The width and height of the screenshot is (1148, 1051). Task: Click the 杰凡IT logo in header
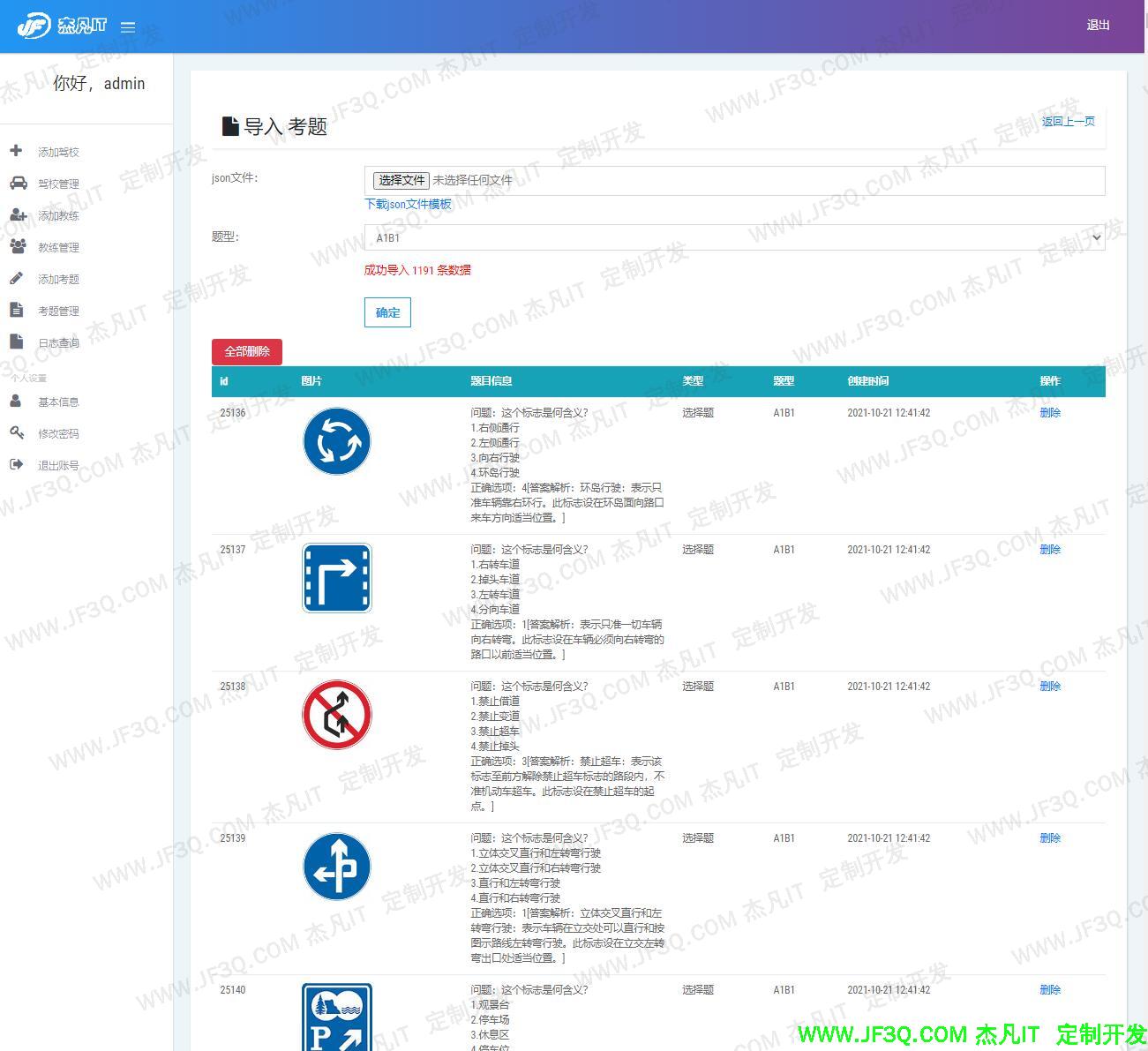[x=61, y=26]
